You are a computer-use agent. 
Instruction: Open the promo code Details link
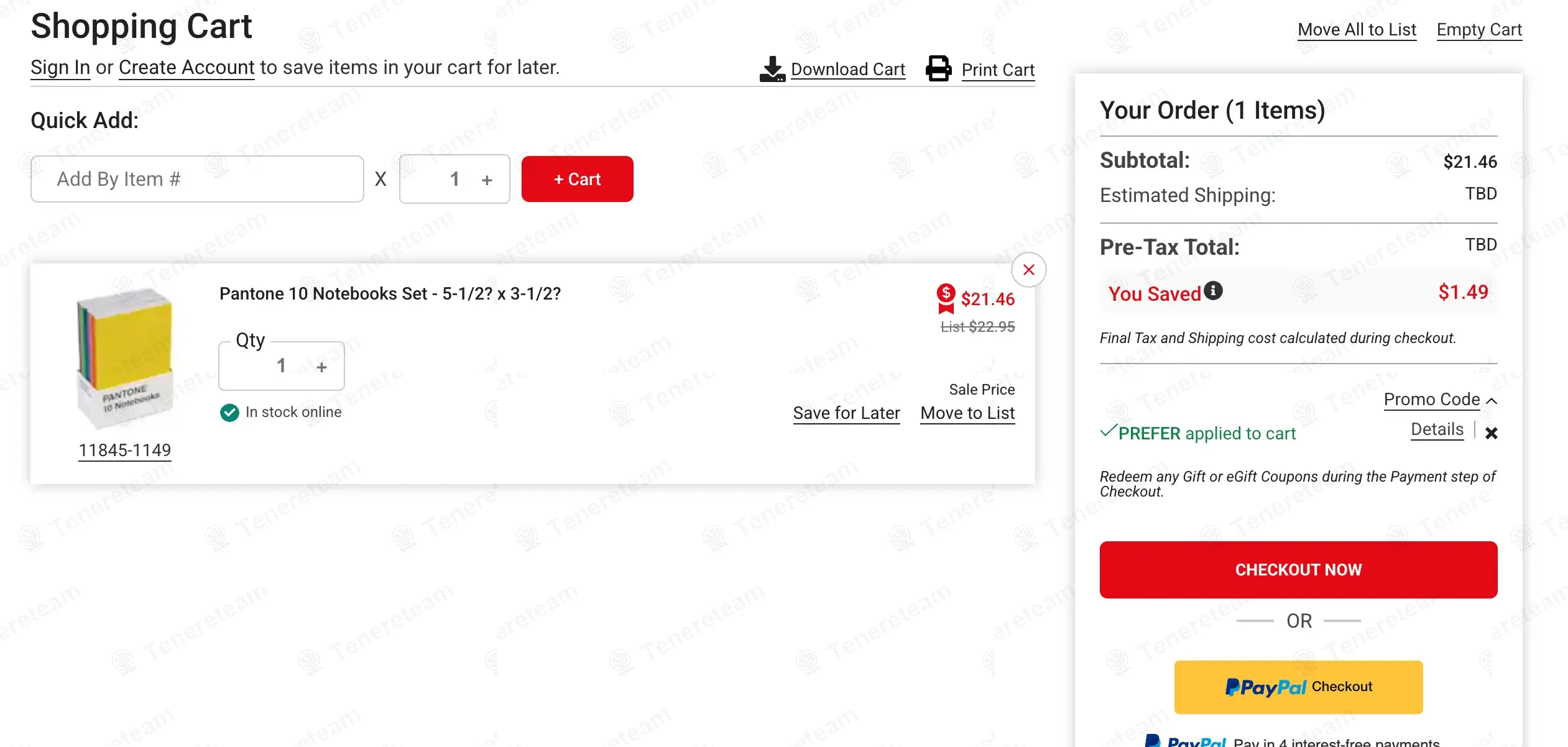(1437, 429)
